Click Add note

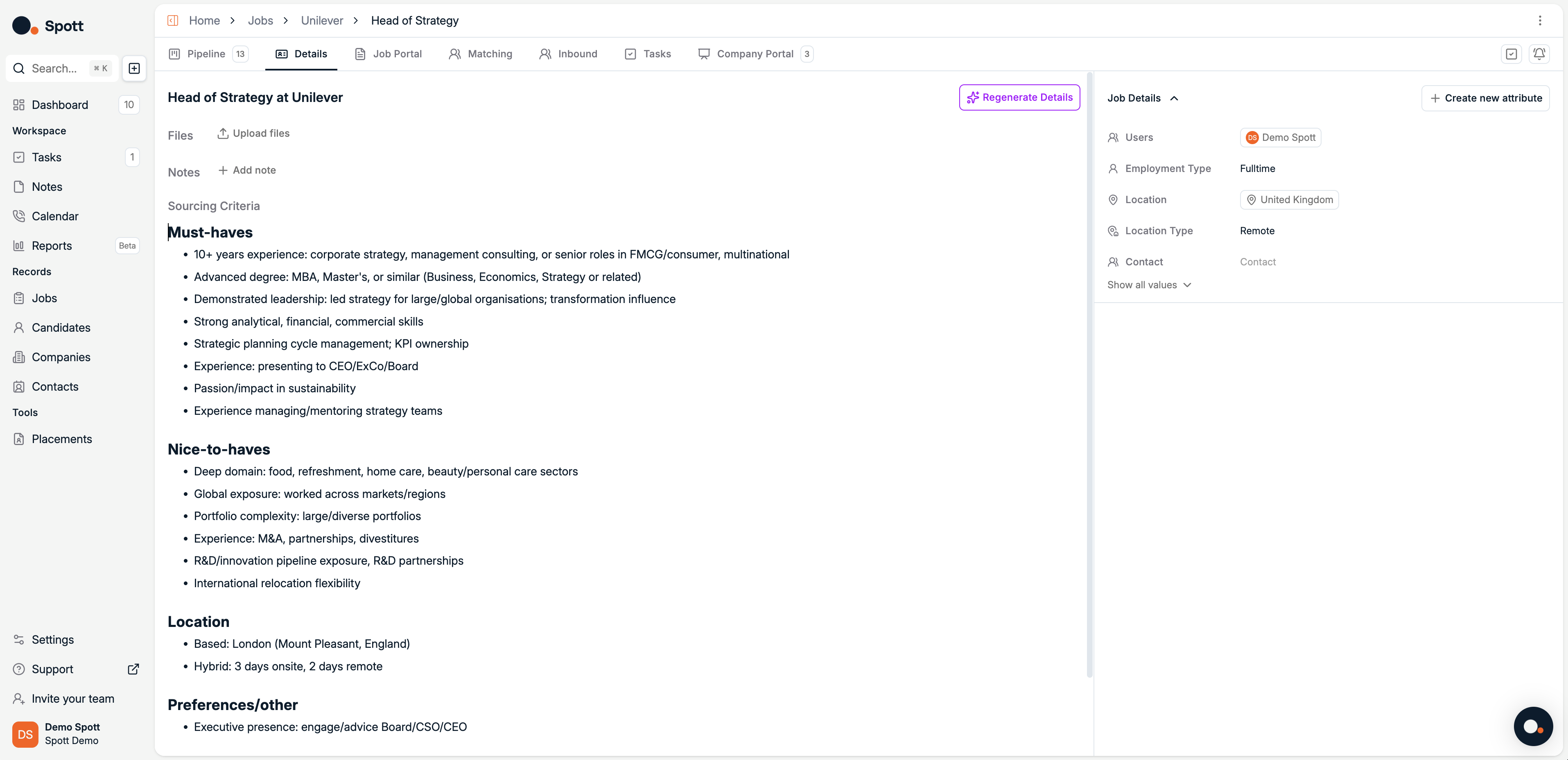click(246, 170)
